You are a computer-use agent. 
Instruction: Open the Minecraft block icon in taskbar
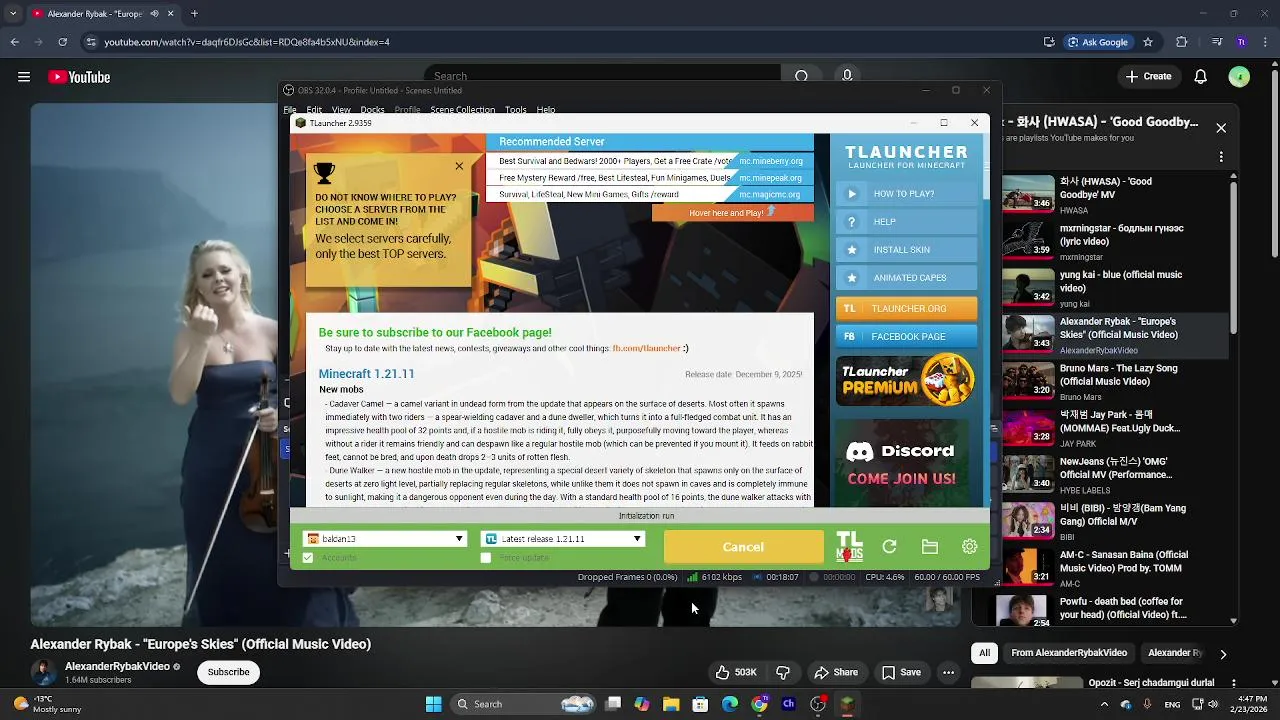(x=847, y=704)
